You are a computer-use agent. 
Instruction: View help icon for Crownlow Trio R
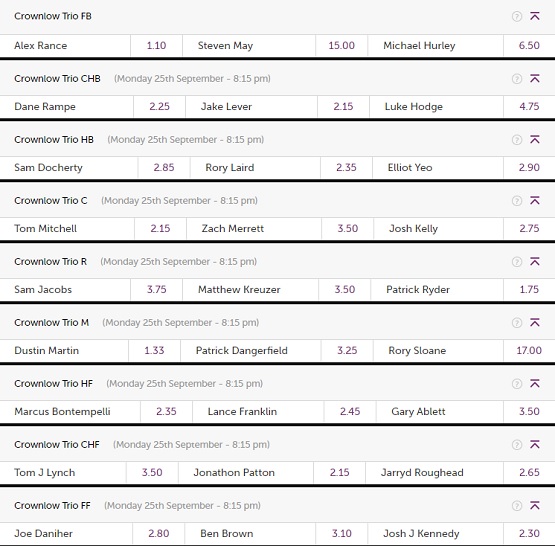coord(517,262)
